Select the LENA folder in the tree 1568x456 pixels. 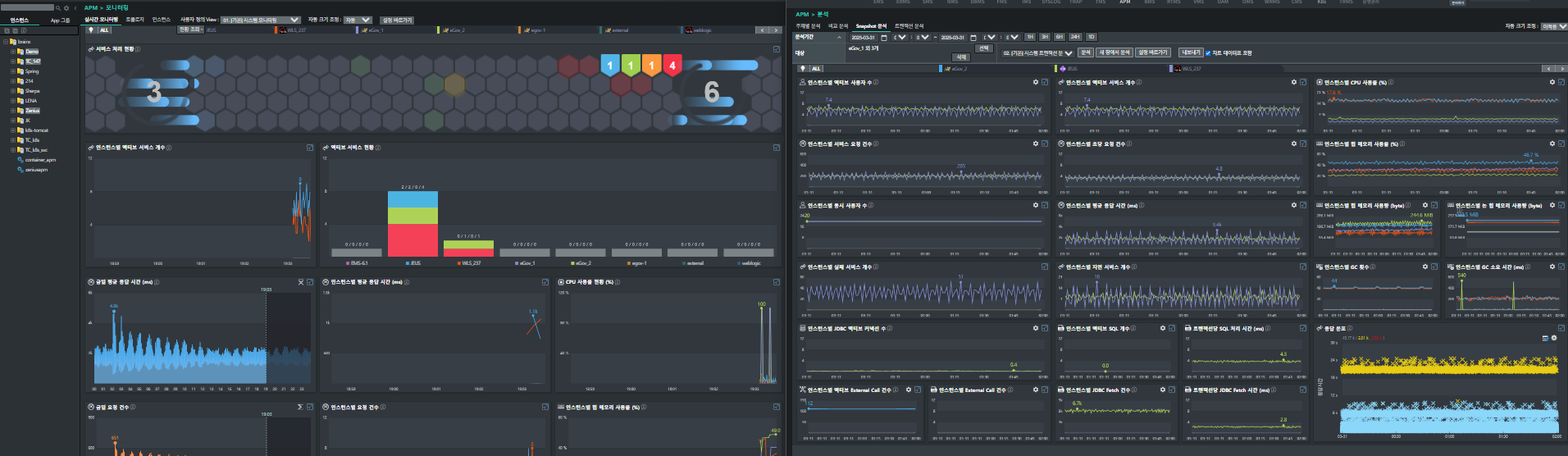click(x=31, y=101)
